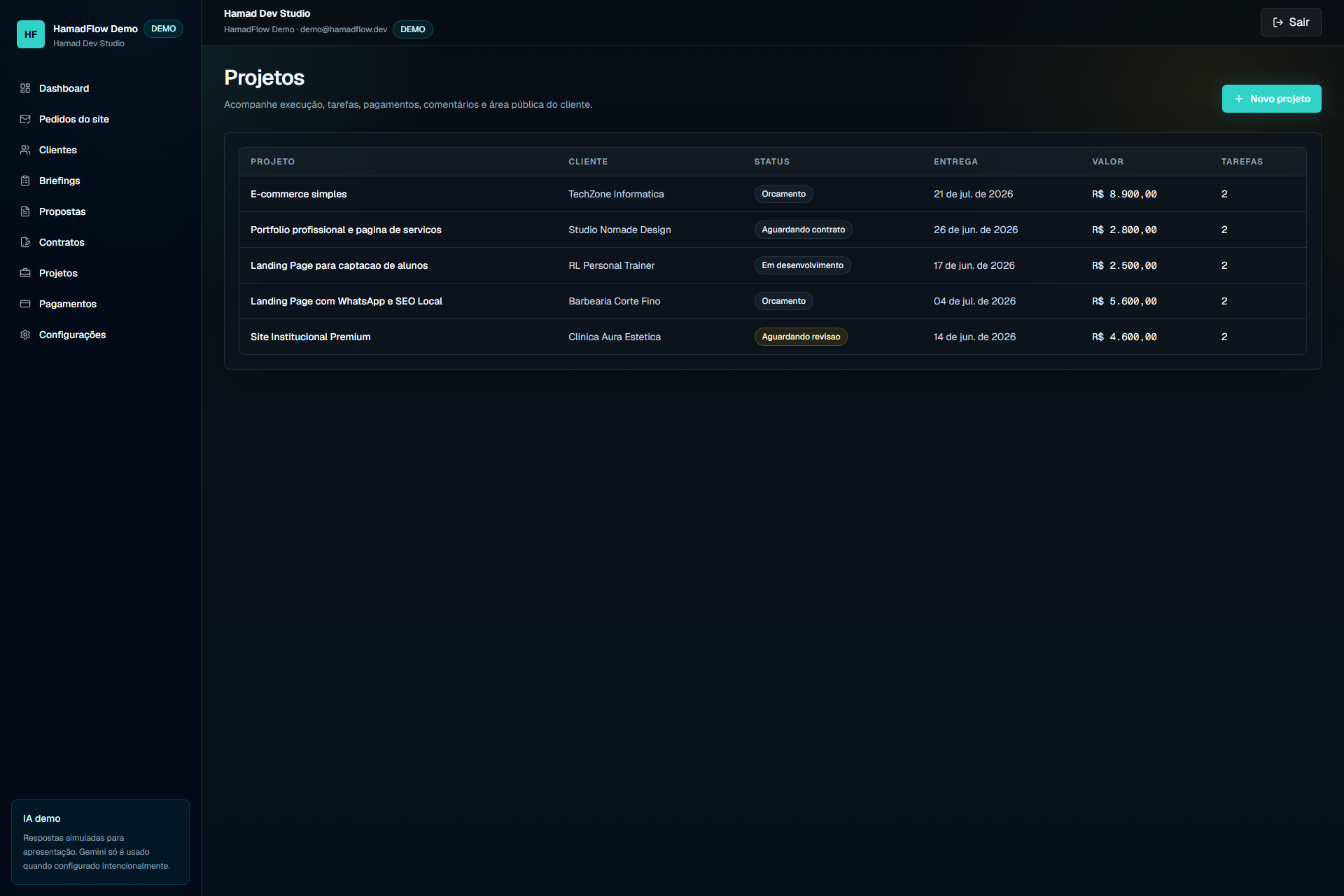Open the Clientes section
1344x896 pixels.
100,150
